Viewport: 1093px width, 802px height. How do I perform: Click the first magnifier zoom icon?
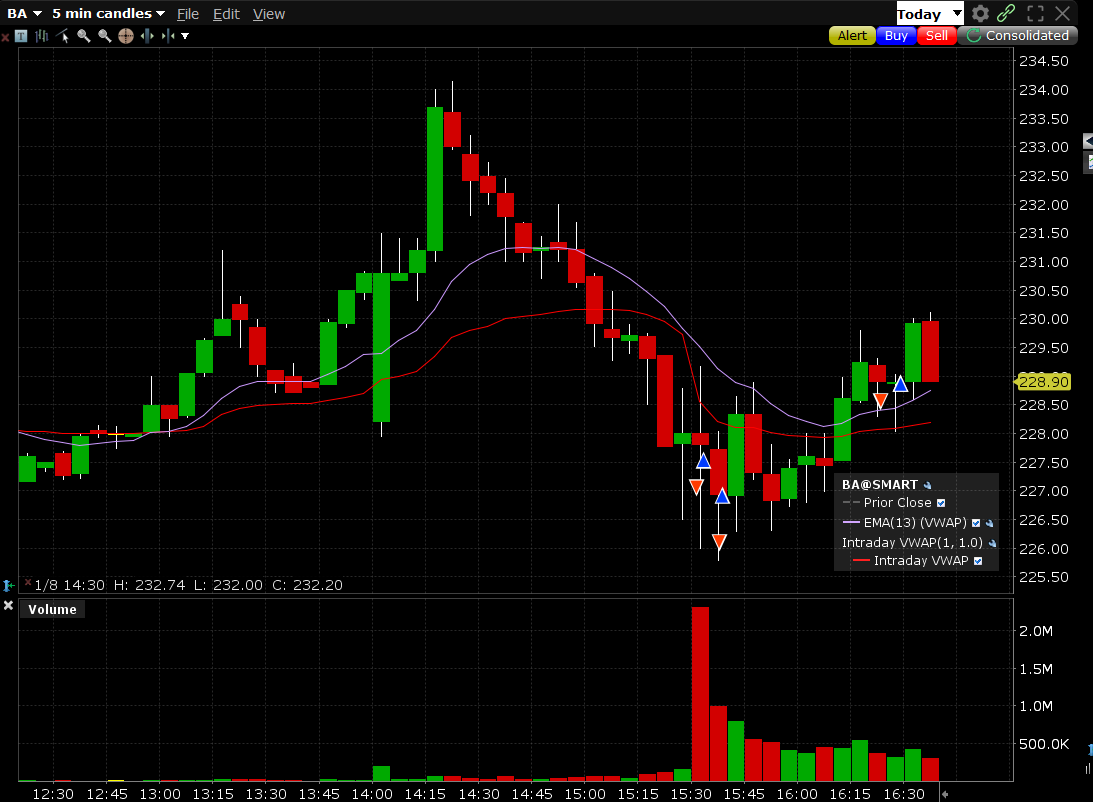(84, 36)
